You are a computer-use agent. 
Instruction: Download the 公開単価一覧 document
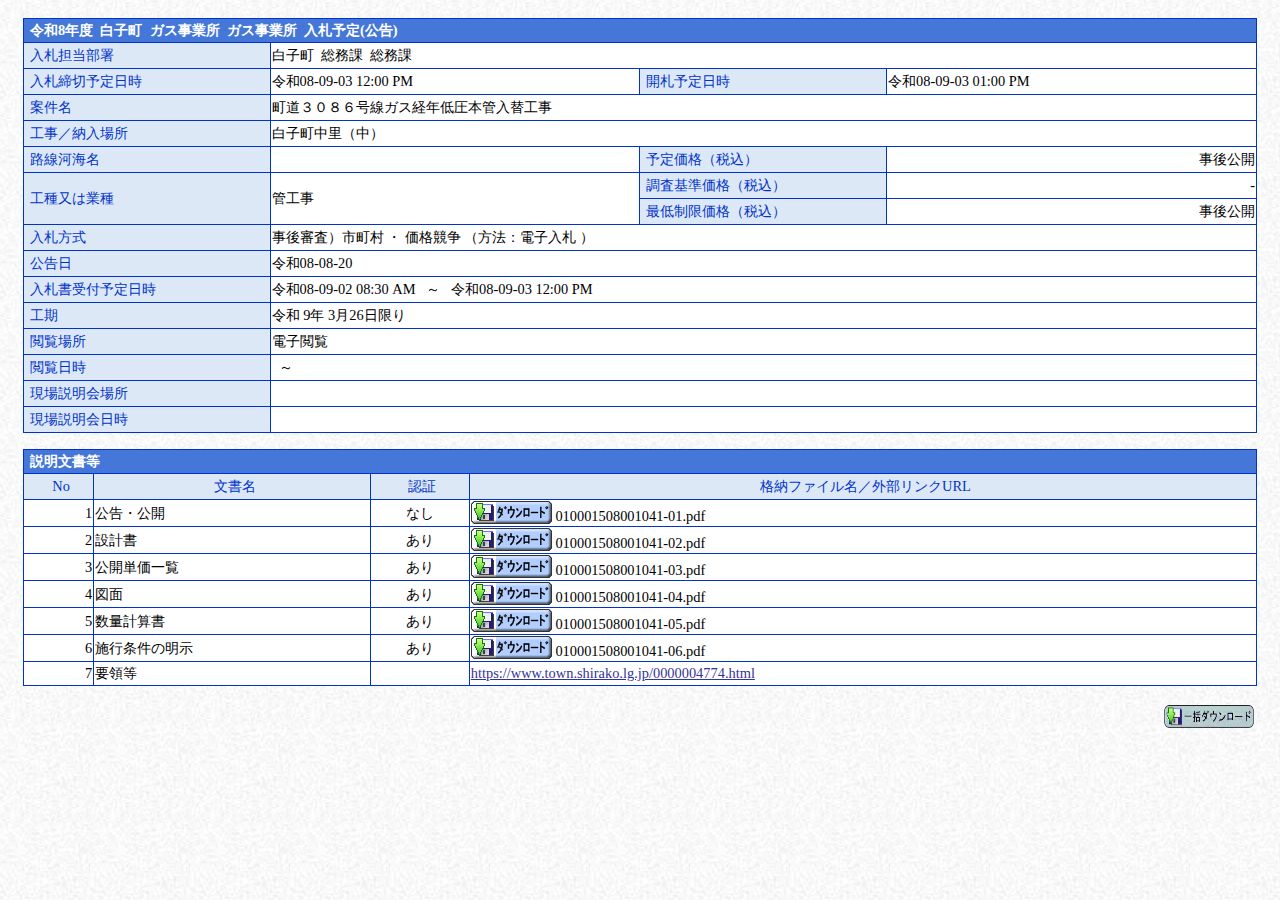pyautogui.click(x=511, y=566)
